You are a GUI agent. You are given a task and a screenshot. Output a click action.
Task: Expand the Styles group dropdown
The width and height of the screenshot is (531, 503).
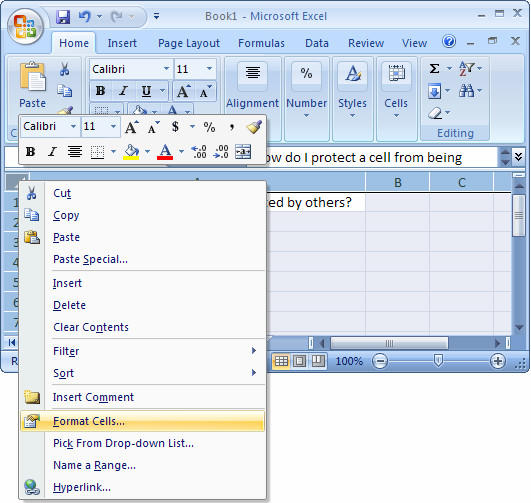click(x=353, y=116)
